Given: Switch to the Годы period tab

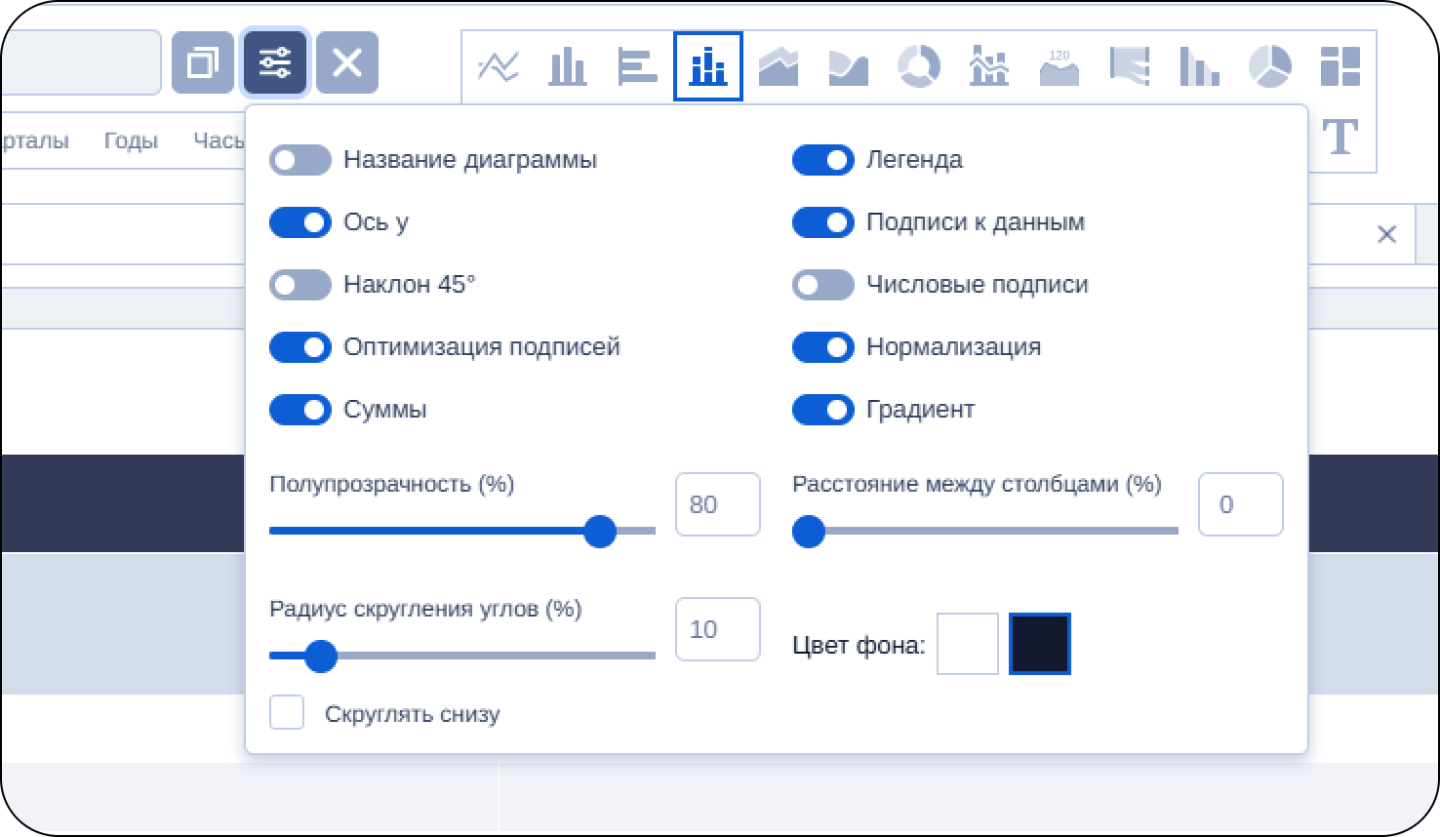Looking at the screenshot, I should click(131, 141).
